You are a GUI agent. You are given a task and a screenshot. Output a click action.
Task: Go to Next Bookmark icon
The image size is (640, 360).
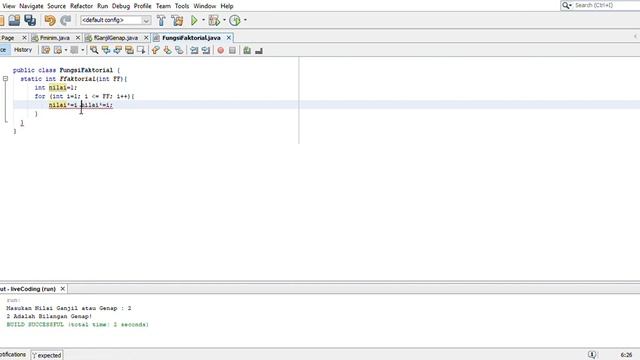coord(167,50)
